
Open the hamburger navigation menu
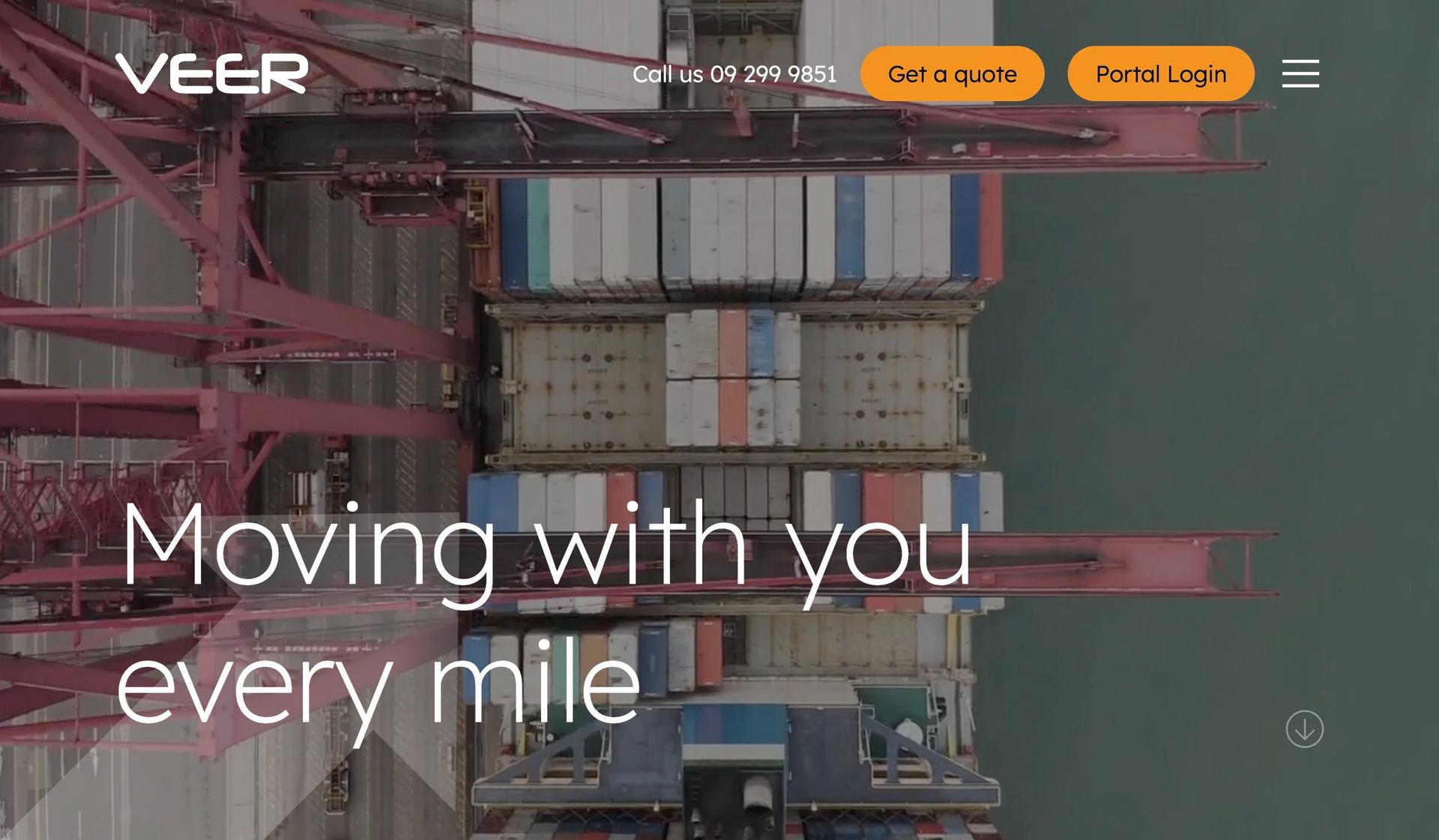(1300, 73)
